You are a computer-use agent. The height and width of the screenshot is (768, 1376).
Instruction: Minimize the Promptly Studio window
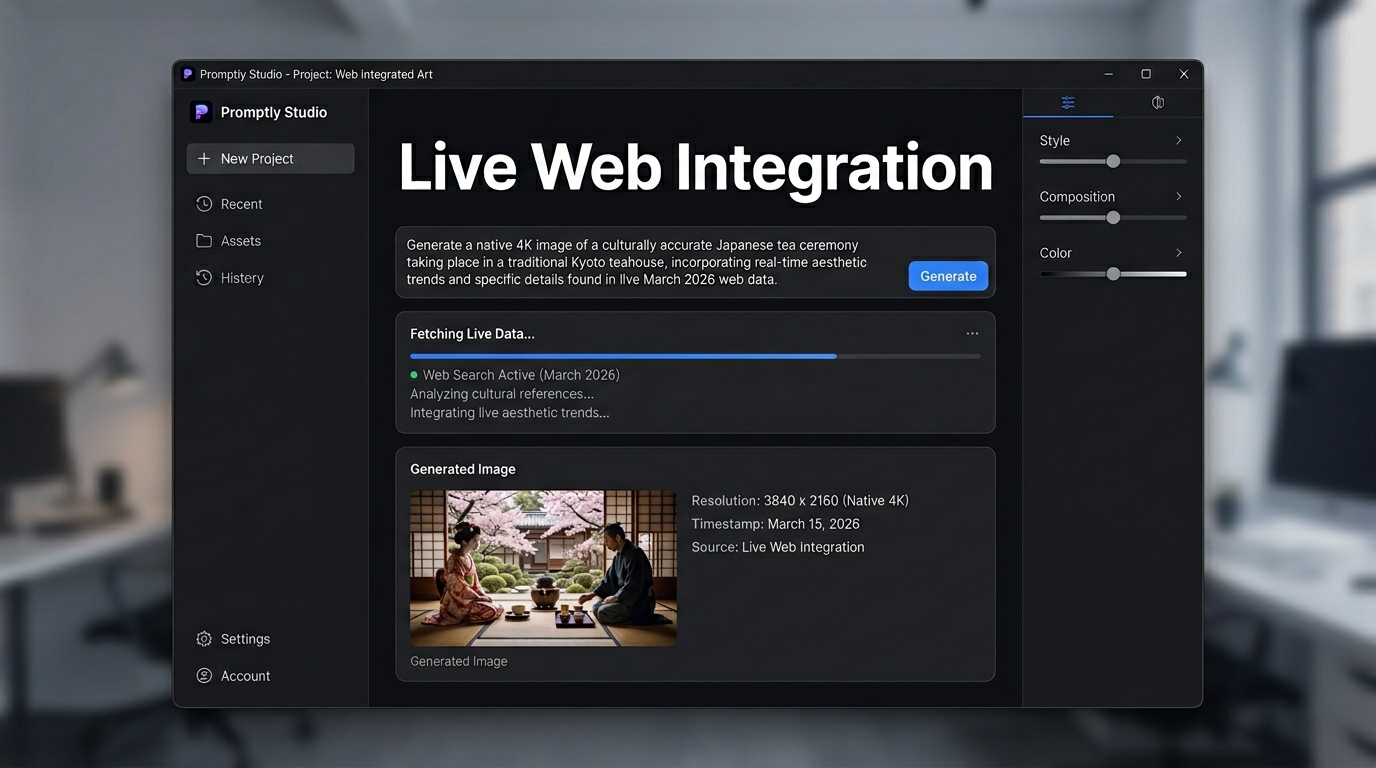point(1109,74)
